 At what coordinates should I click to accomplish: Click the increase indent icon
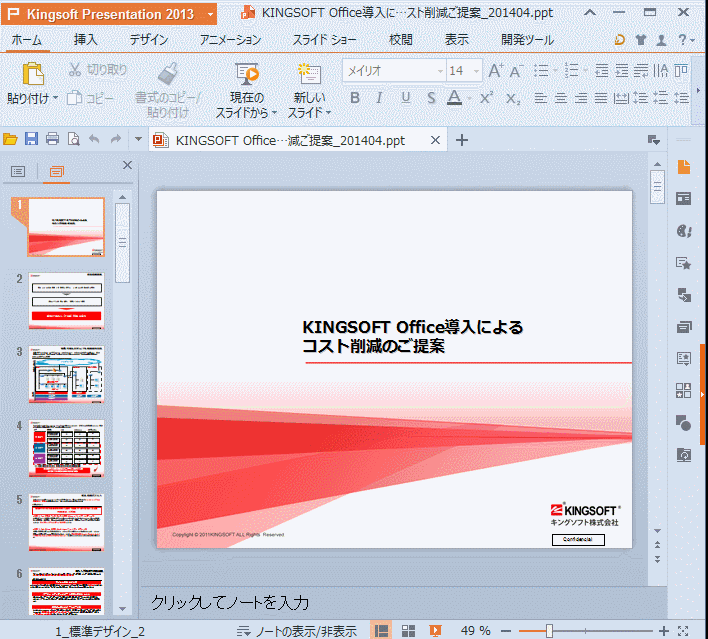(622, 71)
